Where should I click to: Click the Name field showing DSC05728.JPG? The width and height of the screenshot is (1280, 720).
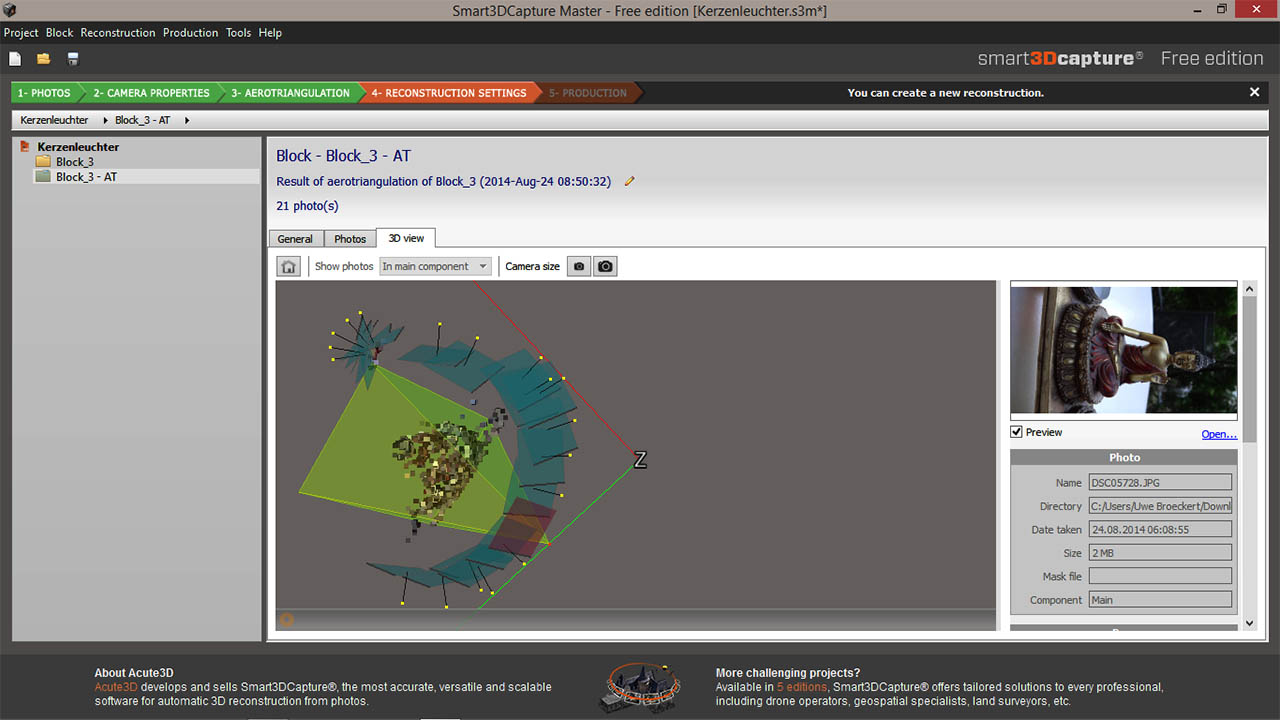pyautogui.click(x=1160, y=482)
